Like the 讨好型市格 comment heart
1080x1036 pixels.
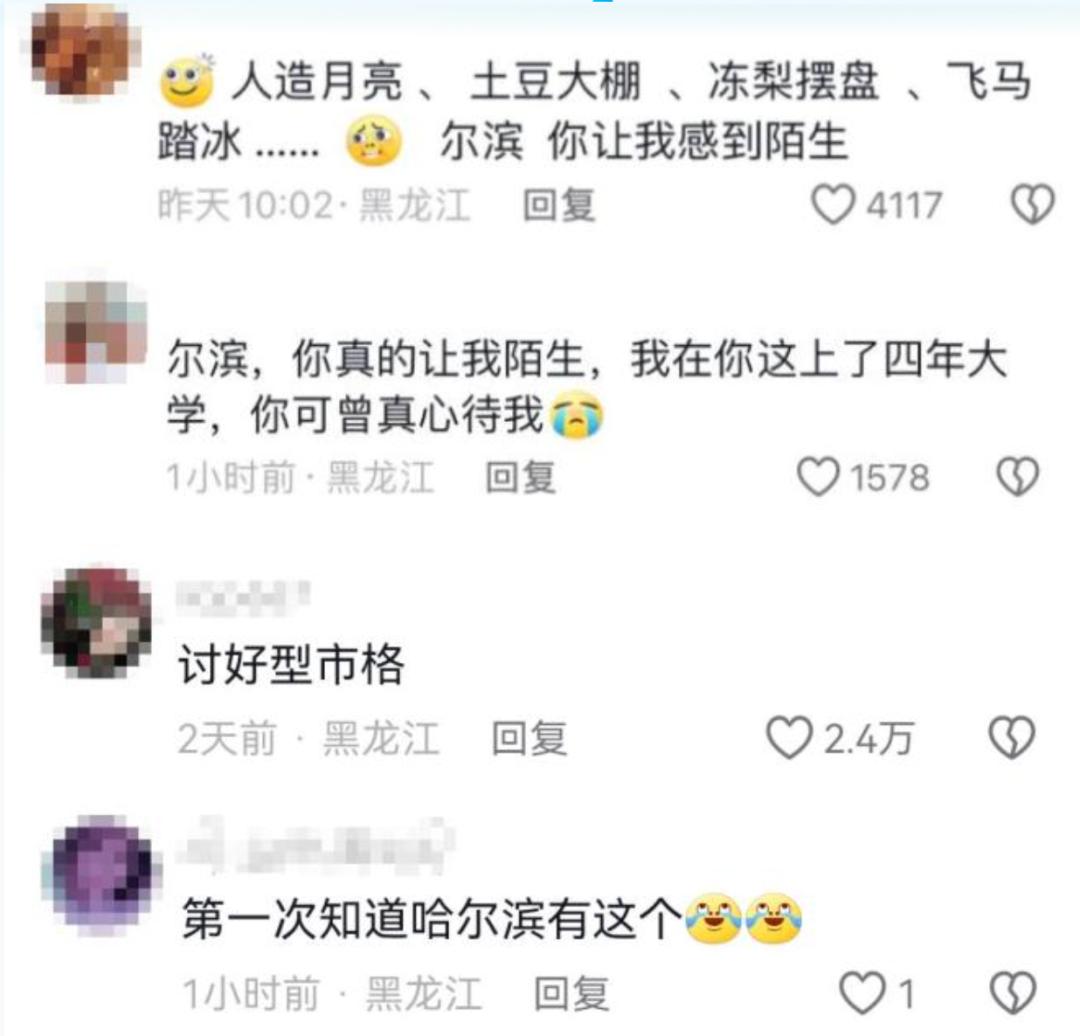click(x=789, y=738)
